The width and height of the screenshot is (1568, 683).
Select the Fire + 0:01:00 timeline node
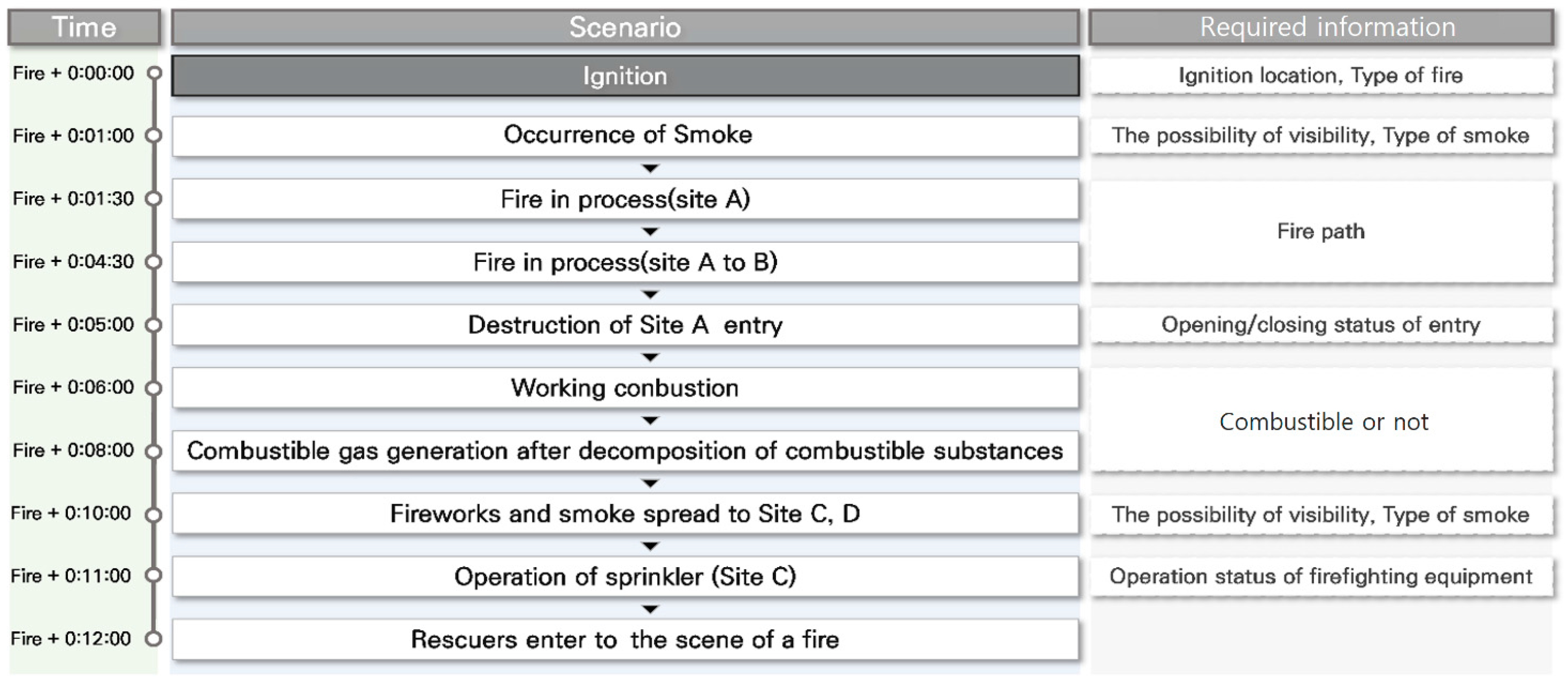point(155,135)
